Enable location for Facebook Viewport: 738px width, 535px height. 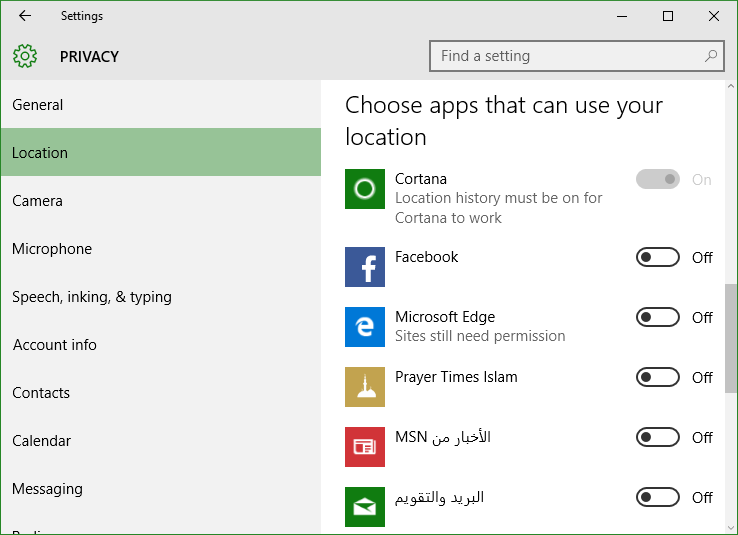click(658, 257)
